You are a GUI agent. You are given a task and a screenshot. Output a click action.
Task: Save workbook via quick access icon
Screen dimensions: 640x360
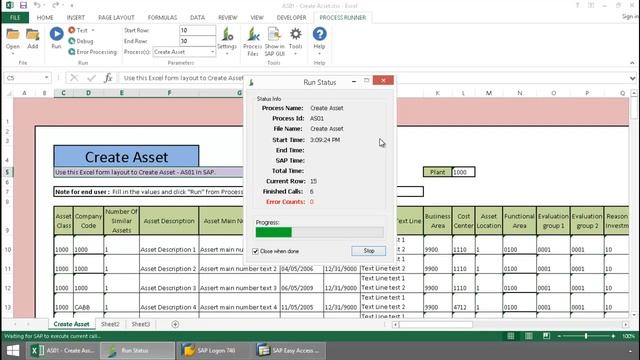(x=23, y=5)
